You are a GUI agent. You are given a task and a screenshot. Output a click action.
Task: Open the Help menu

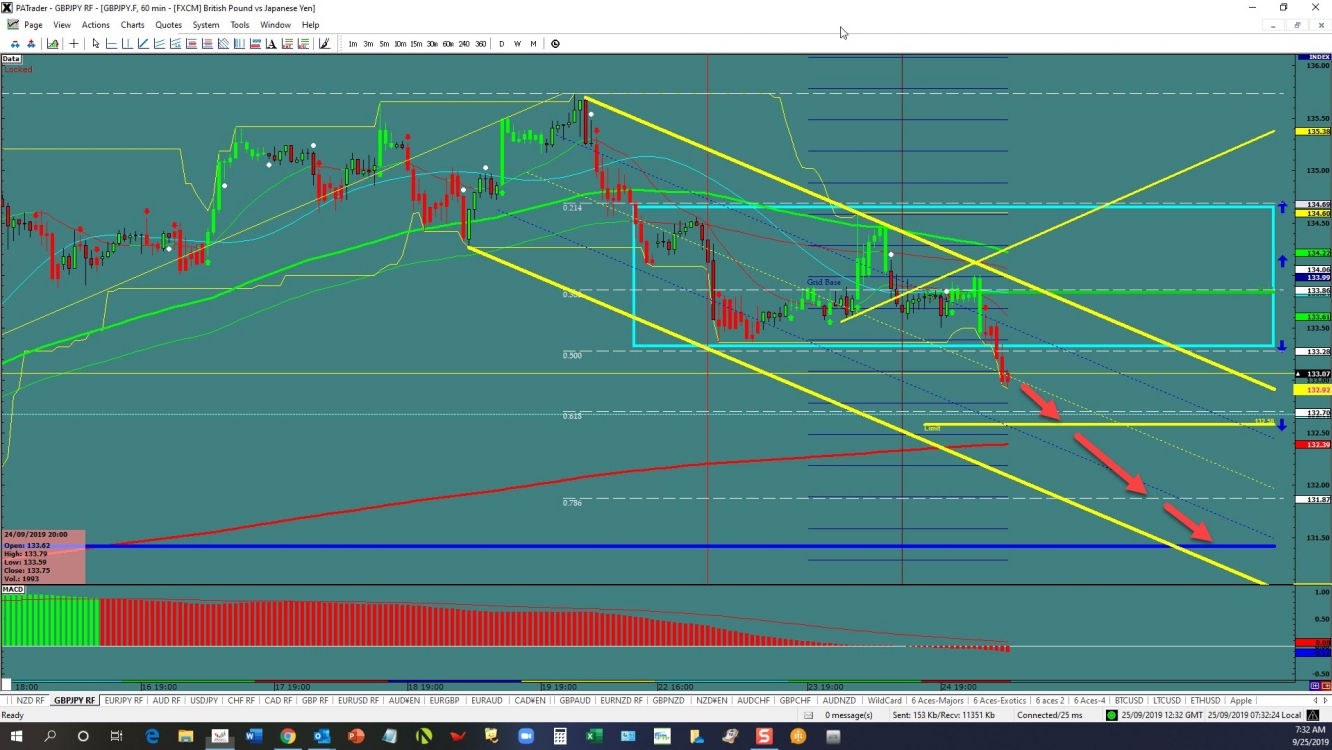click(310, 25)
